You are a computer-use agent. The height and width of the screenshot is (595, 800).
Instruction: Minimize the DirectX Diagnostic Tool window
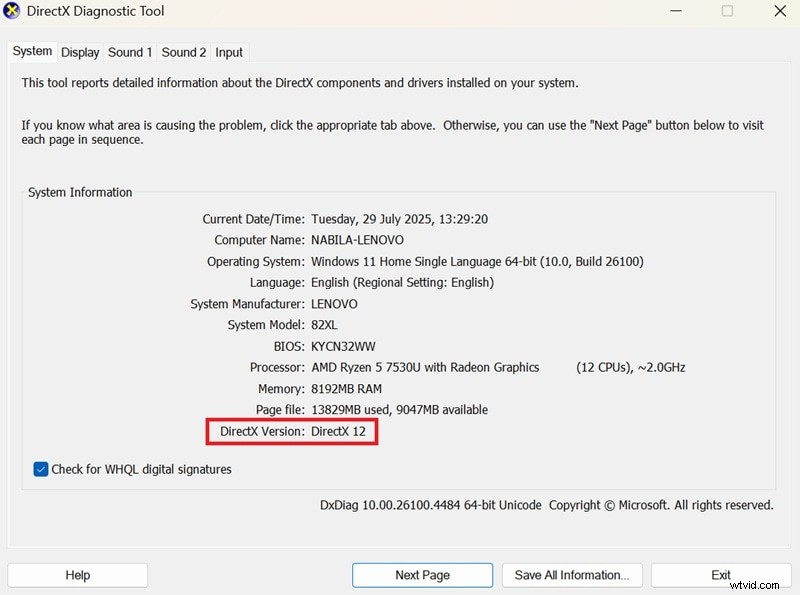click(677, 11)
